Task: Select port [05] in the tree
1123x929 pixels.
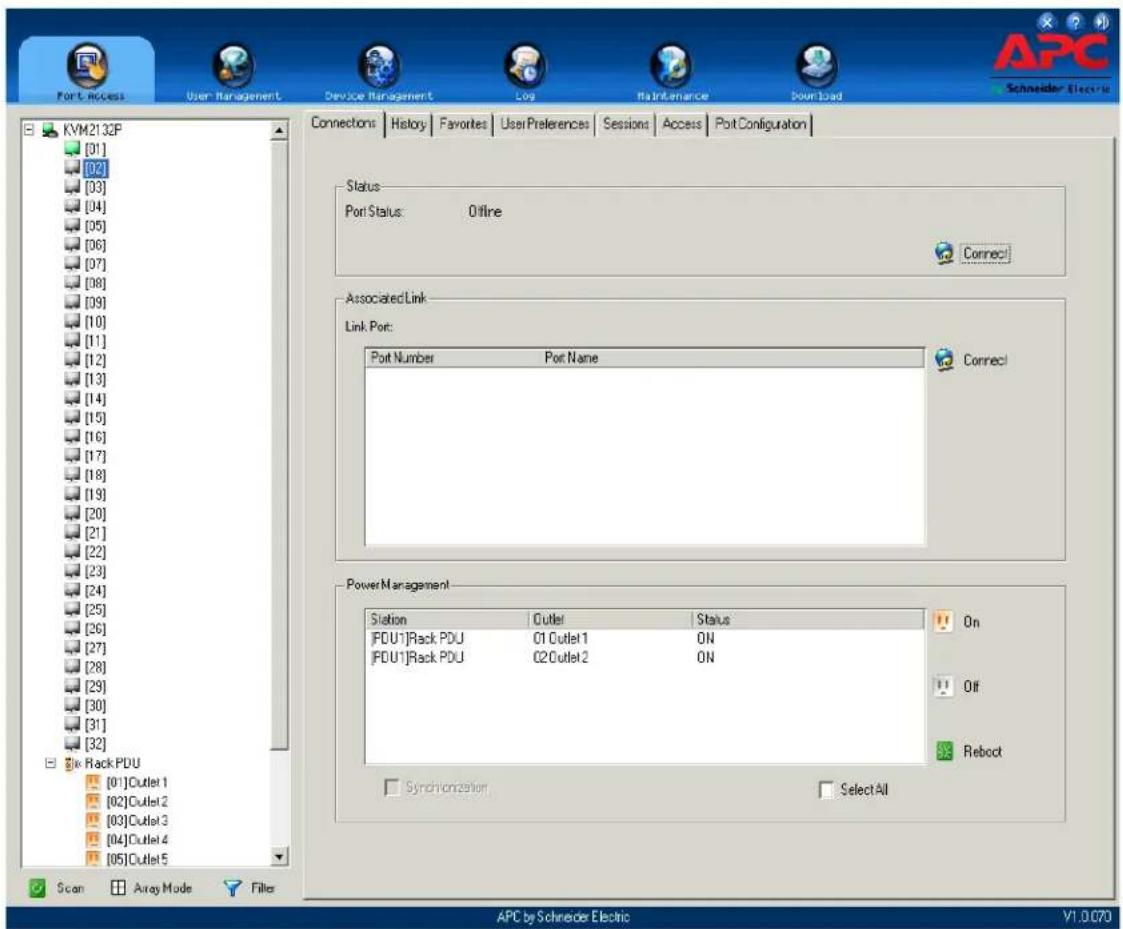Action: click(x=95, y=226)
